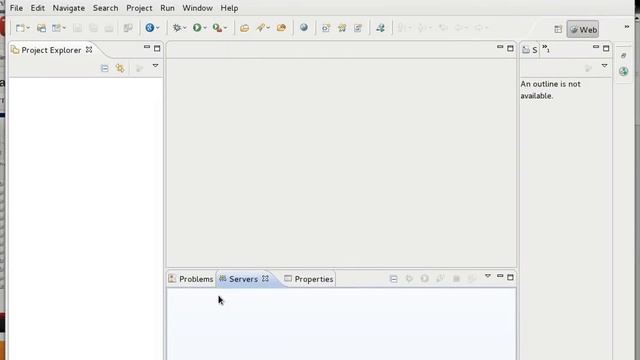
Task: Click the New wizard toolbar icon
Action: click(20, 28)
